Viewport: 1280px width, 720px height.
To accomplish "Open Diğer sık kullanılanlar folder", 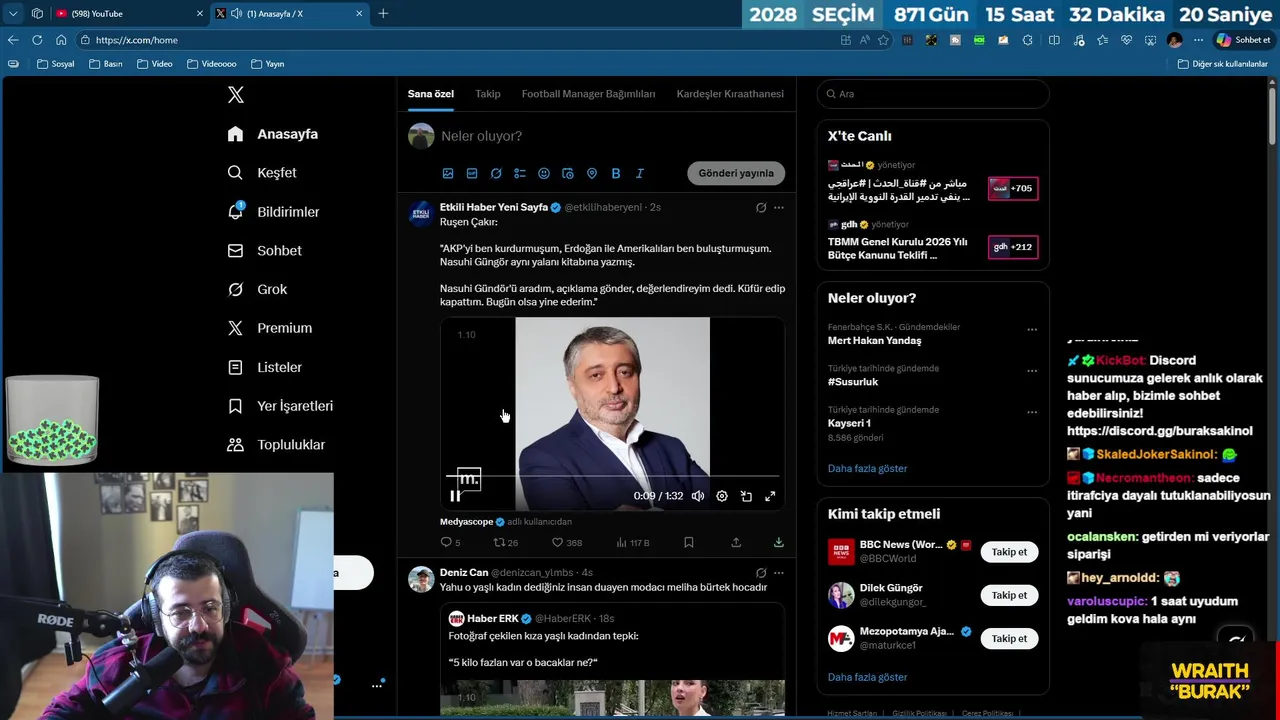I will click(1222, 64).
